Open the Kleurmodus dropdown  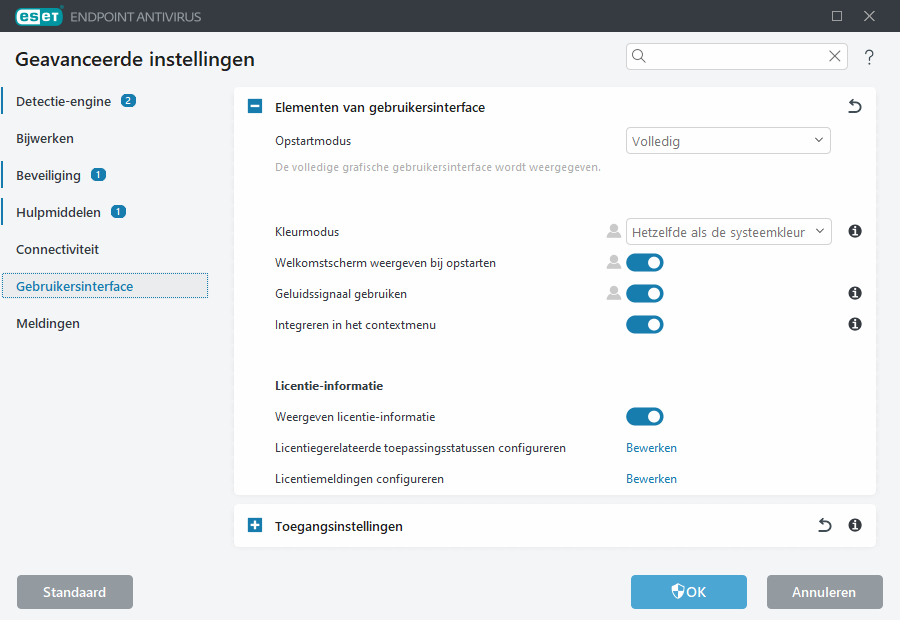click(x=729, y=231)
